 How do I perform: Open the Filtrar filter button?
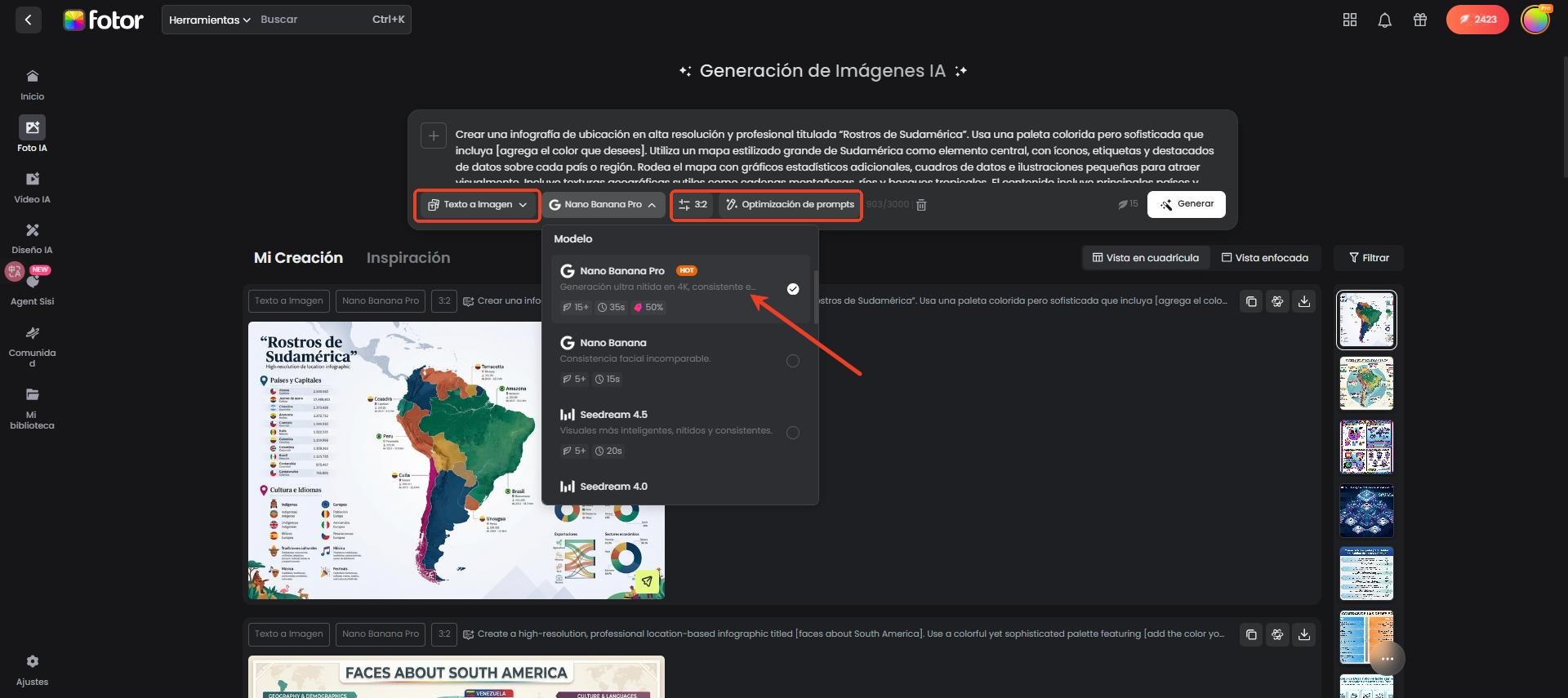point(1368,258)
